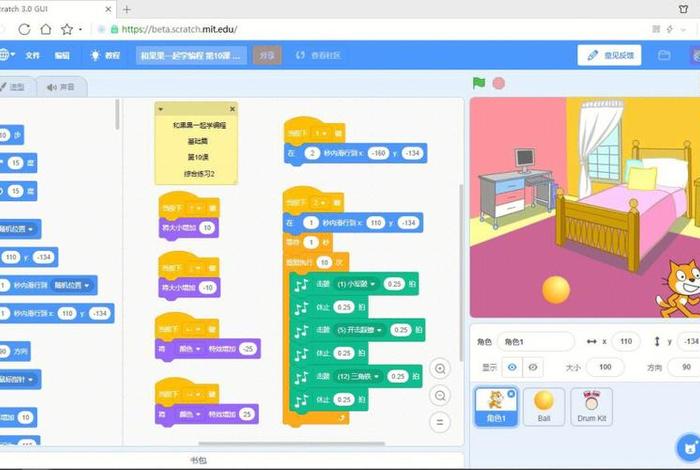Click the red stop button
700x470 pixels.
click(x=499, y=83)
